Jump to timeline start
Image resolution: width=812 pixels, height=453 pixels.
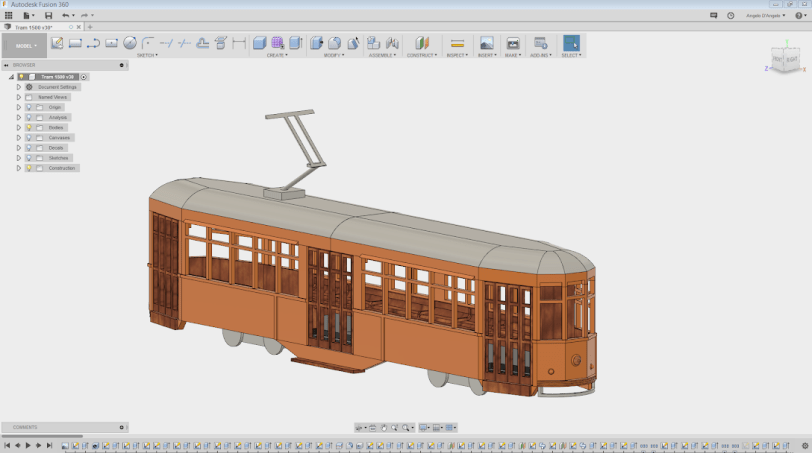pyautogui.click(x=7, y=445)
